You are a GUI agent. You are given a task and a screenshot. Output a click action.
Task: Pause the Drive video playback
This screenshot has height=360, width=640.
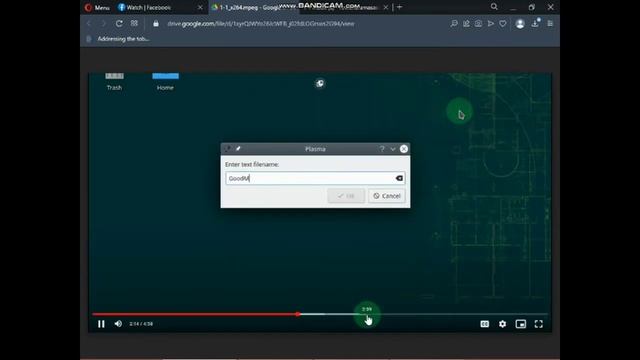(x=101, y=324)
